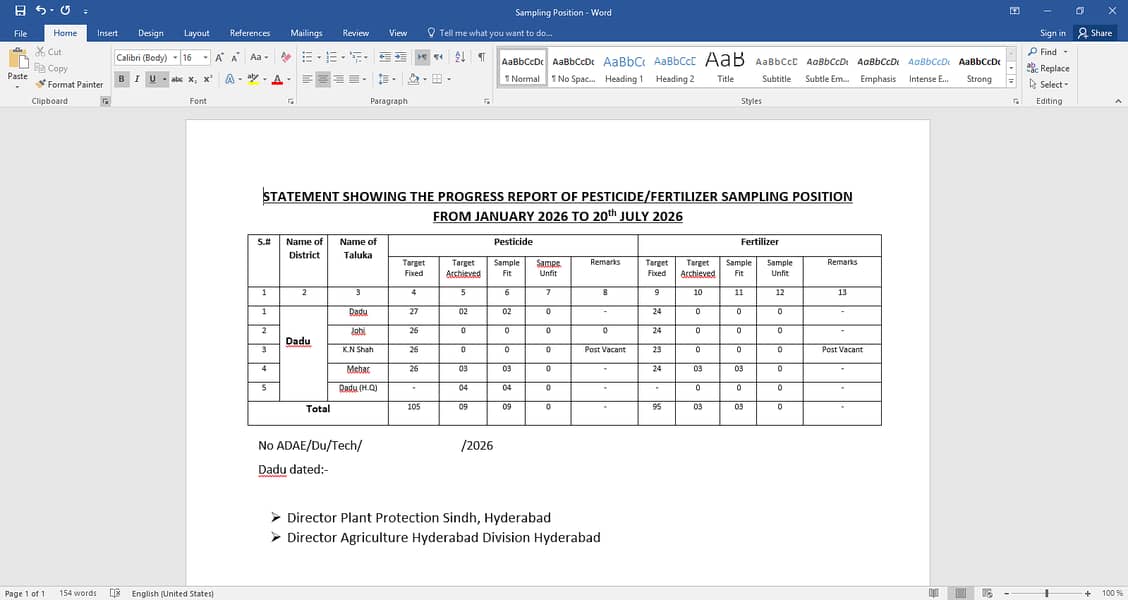The width and height of the screenshot is (1128, 600).
Task: Toggle Underline formatting
Action: [x=153, y=79]
